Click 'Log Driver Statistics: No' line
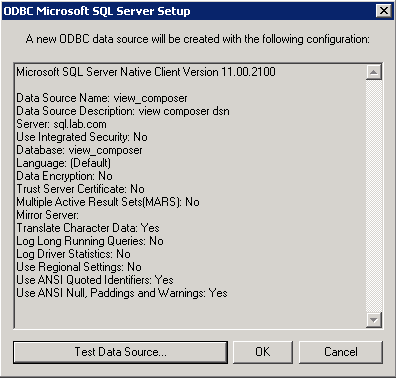Image resolution: width=396 pixels, height=378 pixels. tap(73, 254)
